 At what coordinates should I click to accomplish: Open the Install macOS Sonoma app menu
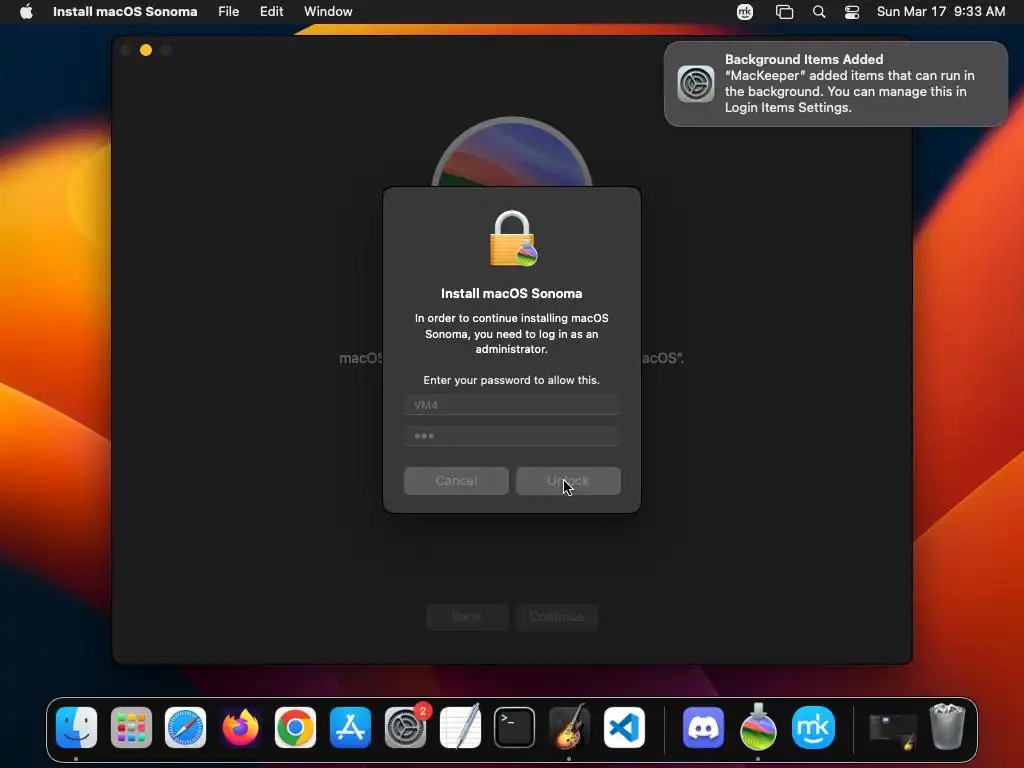[x=125, y=11]
